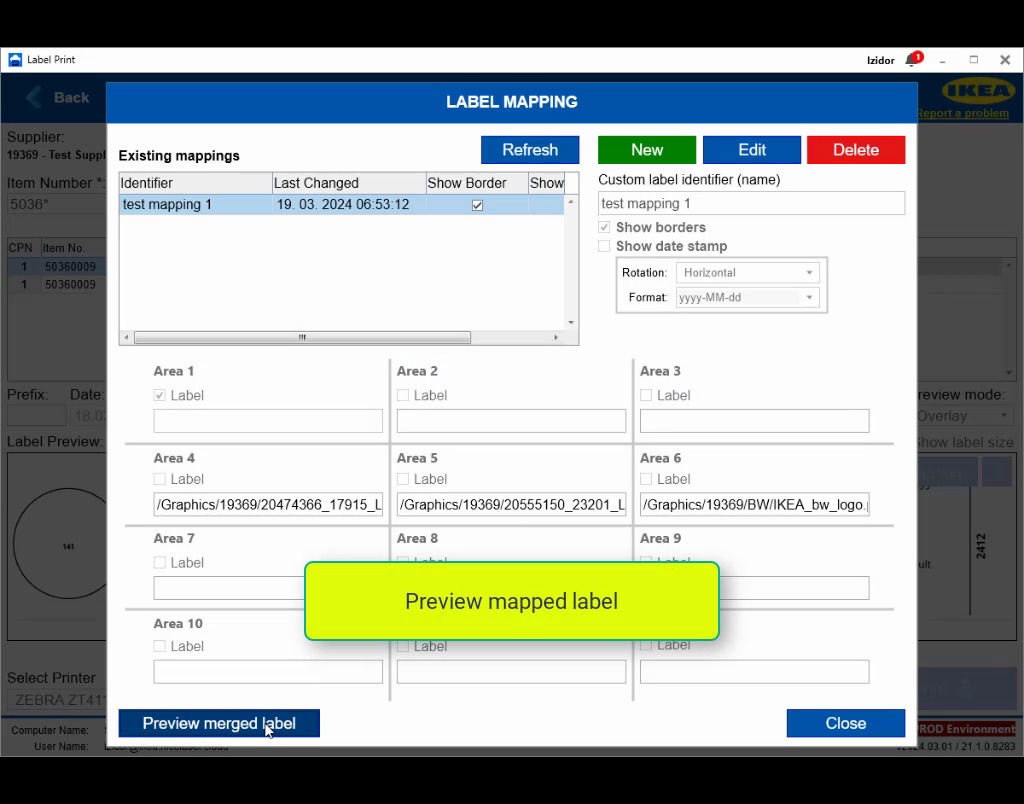Click the second 50360009 item row
1024x804 pixels.
(56, 285)
